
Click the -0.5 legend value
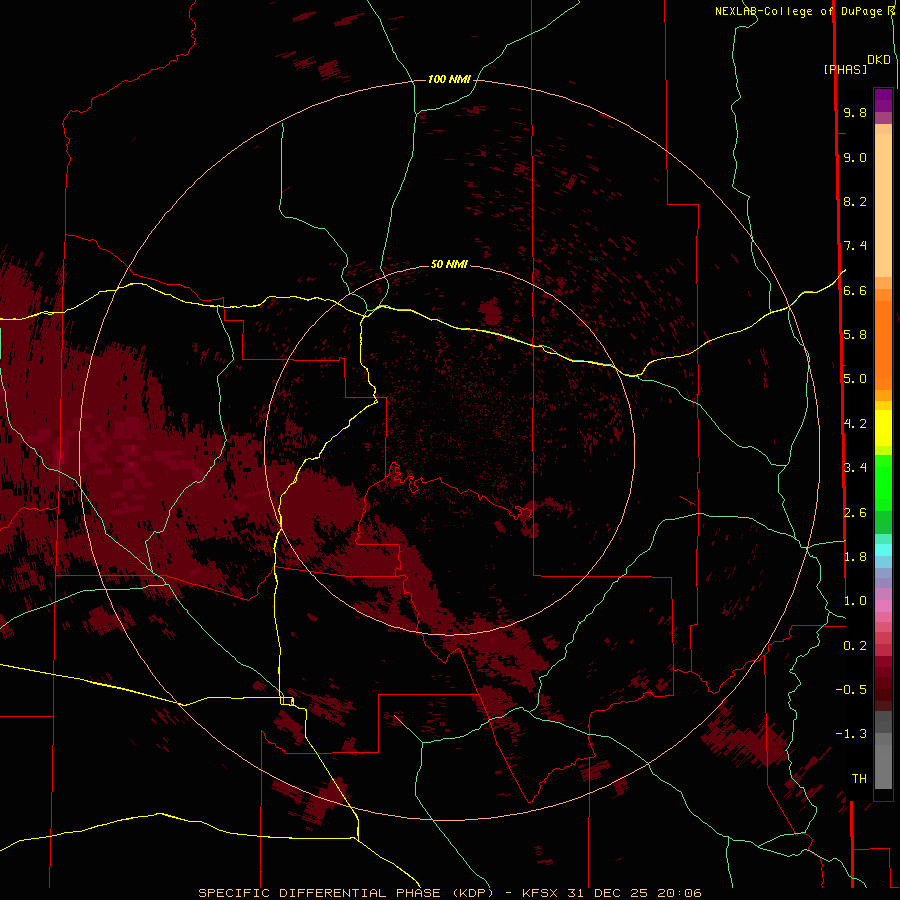851,690
